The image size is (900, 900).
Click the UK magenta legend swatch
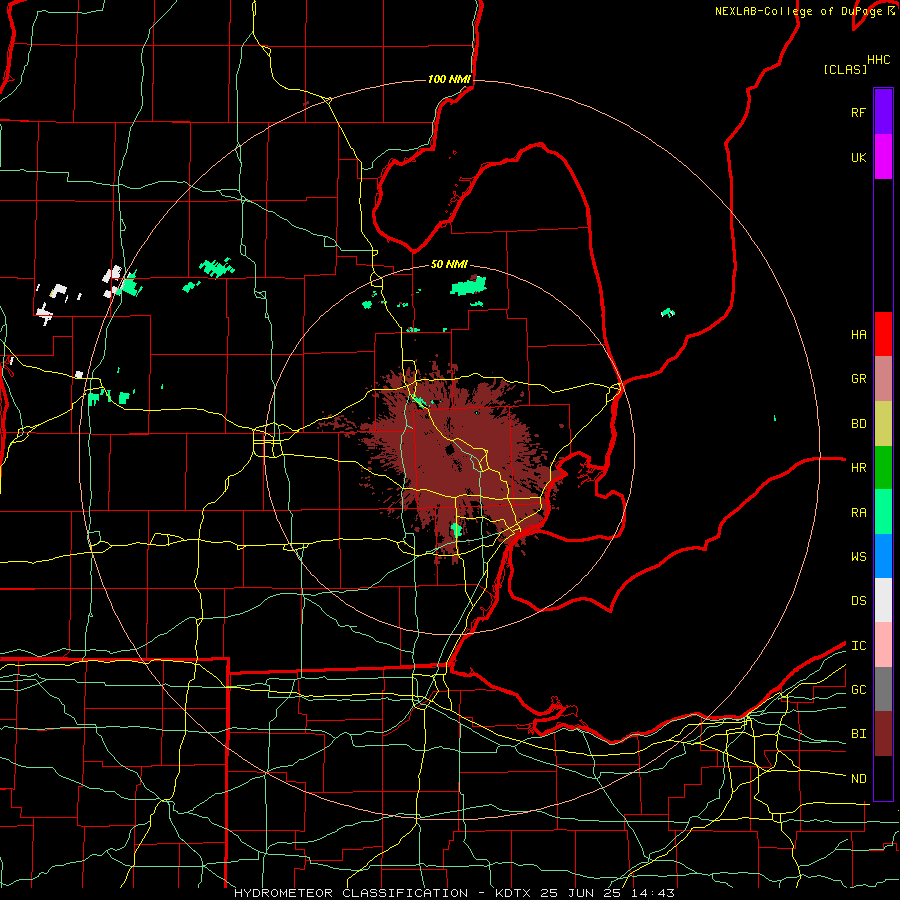pyautogui.click(x=883, y=157)
